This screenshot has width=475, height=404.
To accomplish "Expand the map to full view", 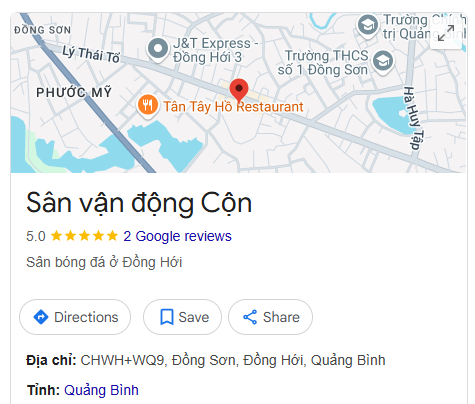I will (x=446, y=33).
